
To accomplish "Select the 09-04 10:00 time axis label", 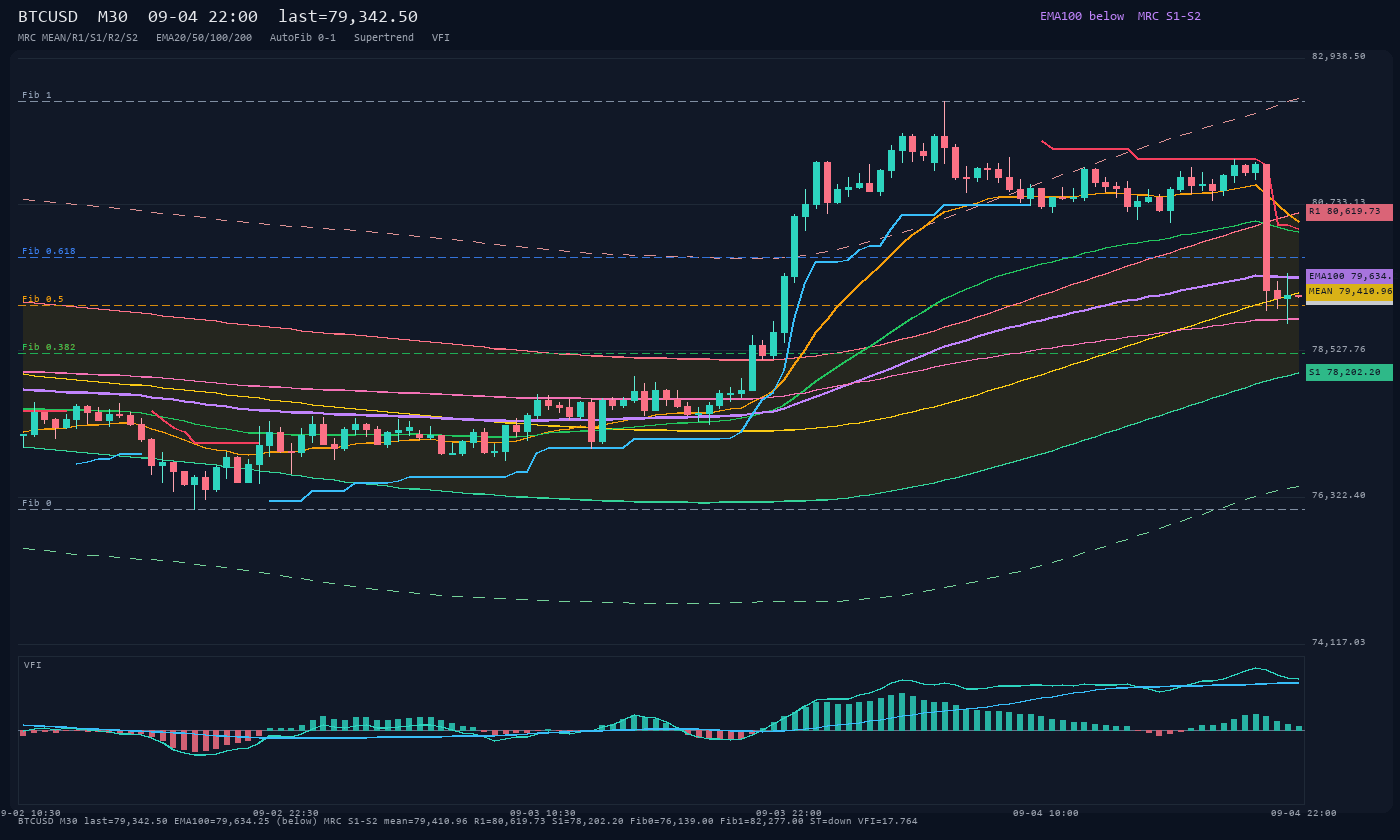I will pos(1046,813).
